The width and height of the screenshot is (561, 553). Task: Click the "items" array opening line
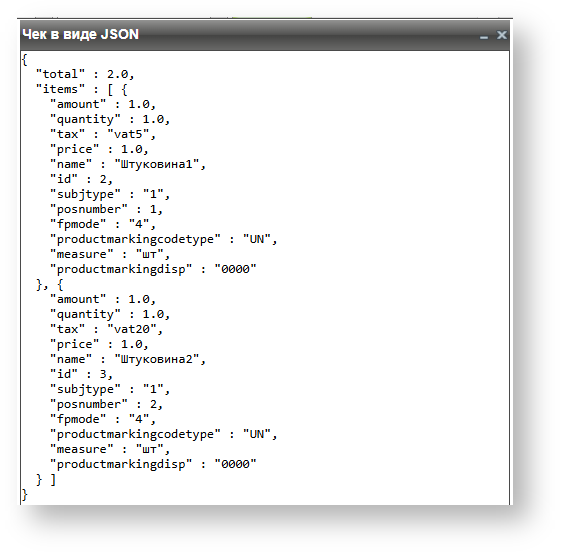pyautogui.click(x=82, y=89)
